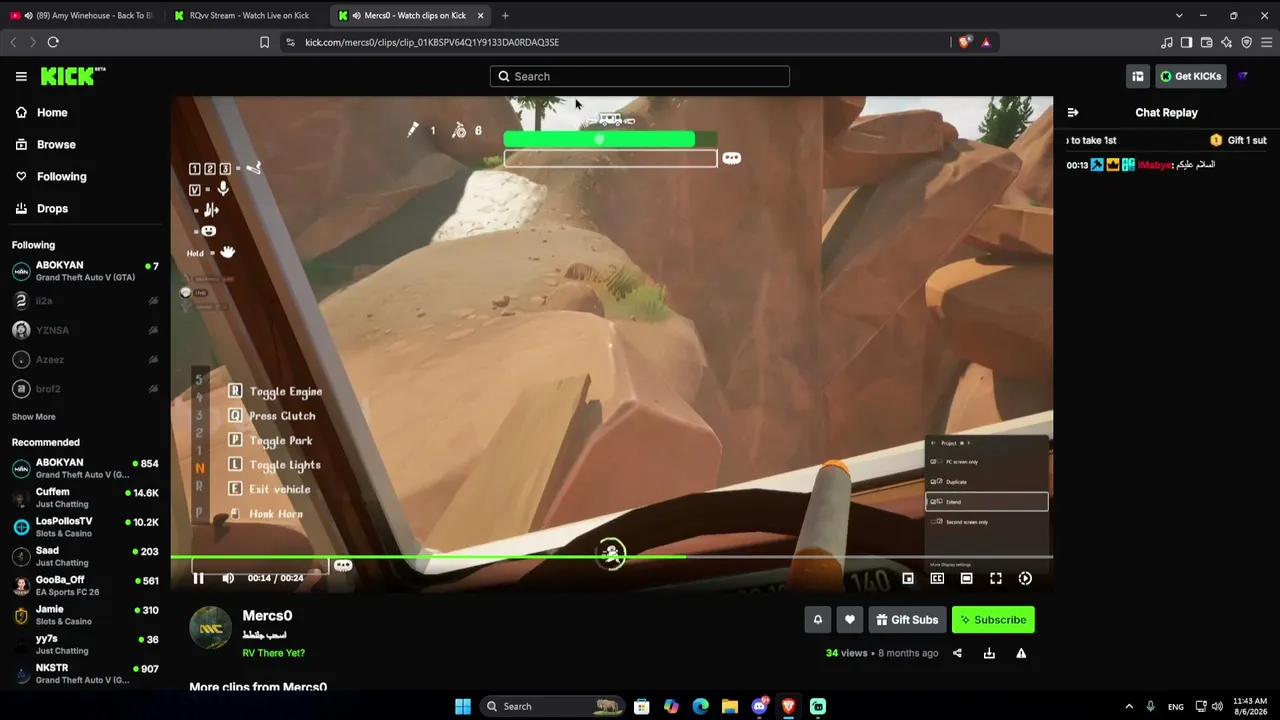Toggle mini player mode
The width and height of the screenshot is (1280, 720).
(908, 578)
